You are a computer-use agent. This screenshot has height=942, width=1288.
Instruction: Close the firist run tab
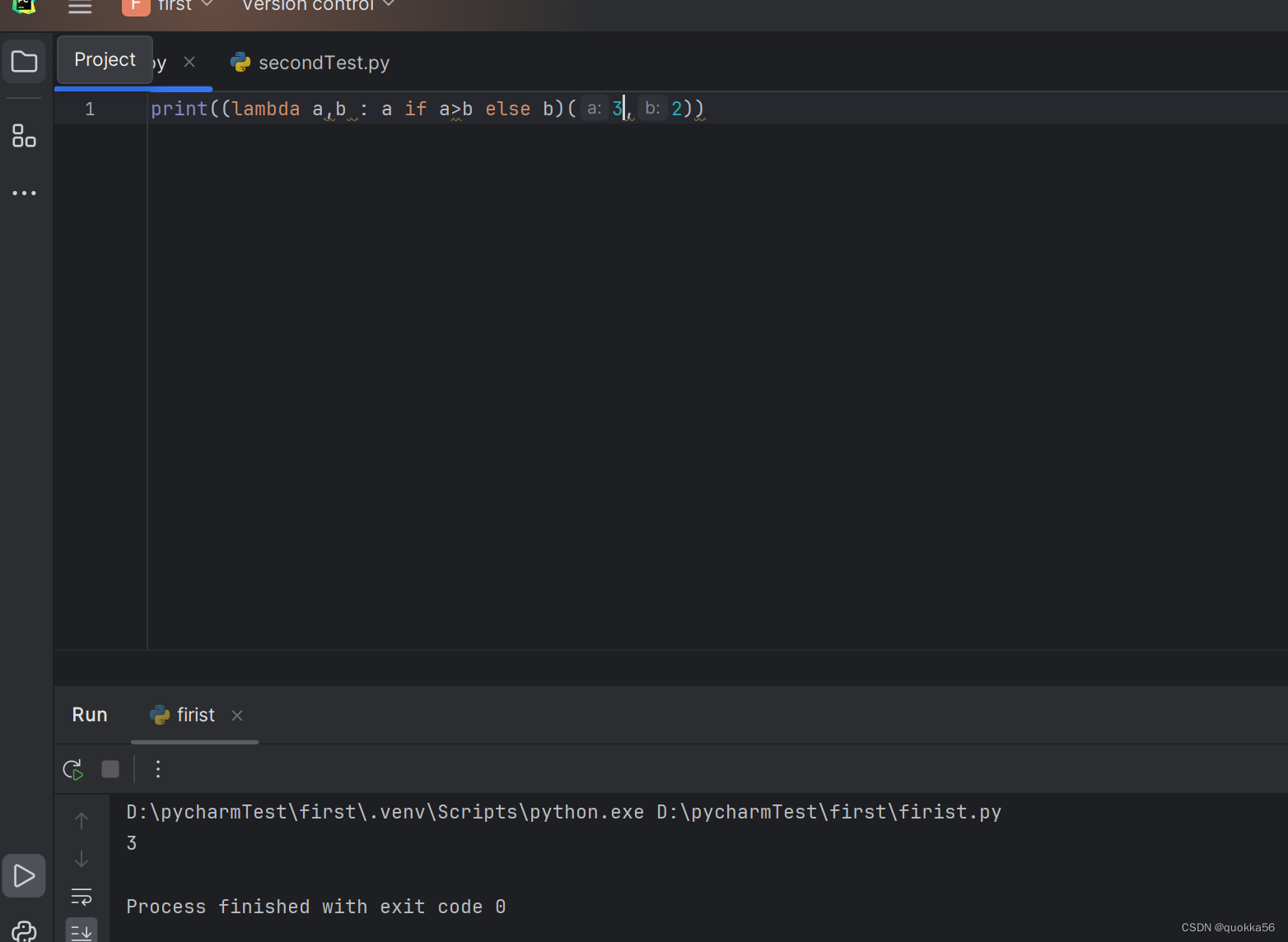point(237,716)
